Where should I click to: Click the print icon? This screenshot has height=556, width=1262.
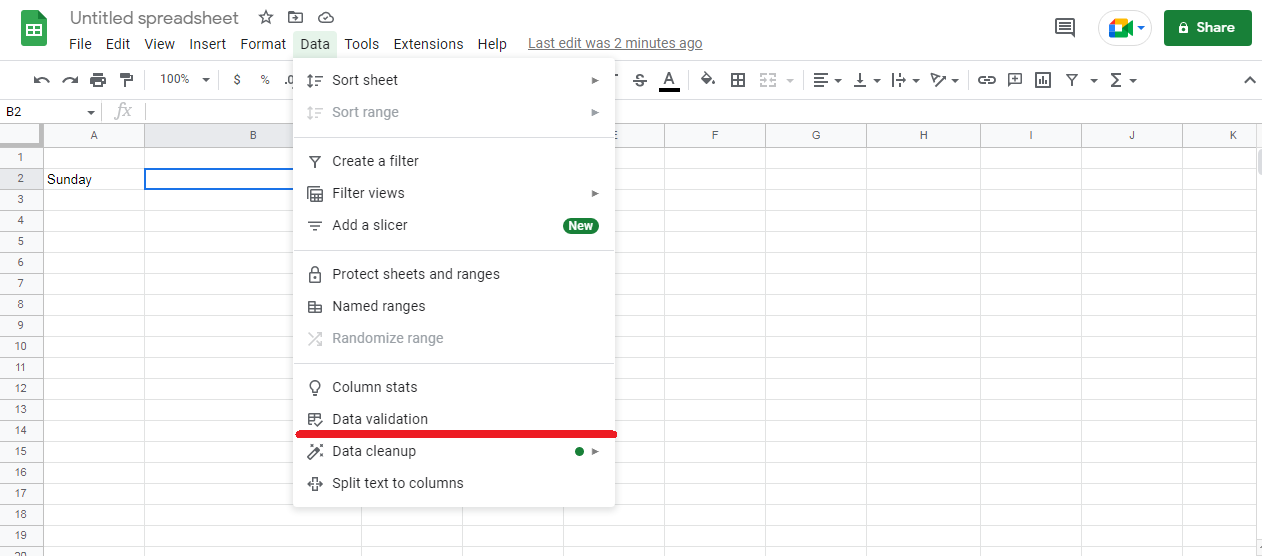tap(98, 80)
